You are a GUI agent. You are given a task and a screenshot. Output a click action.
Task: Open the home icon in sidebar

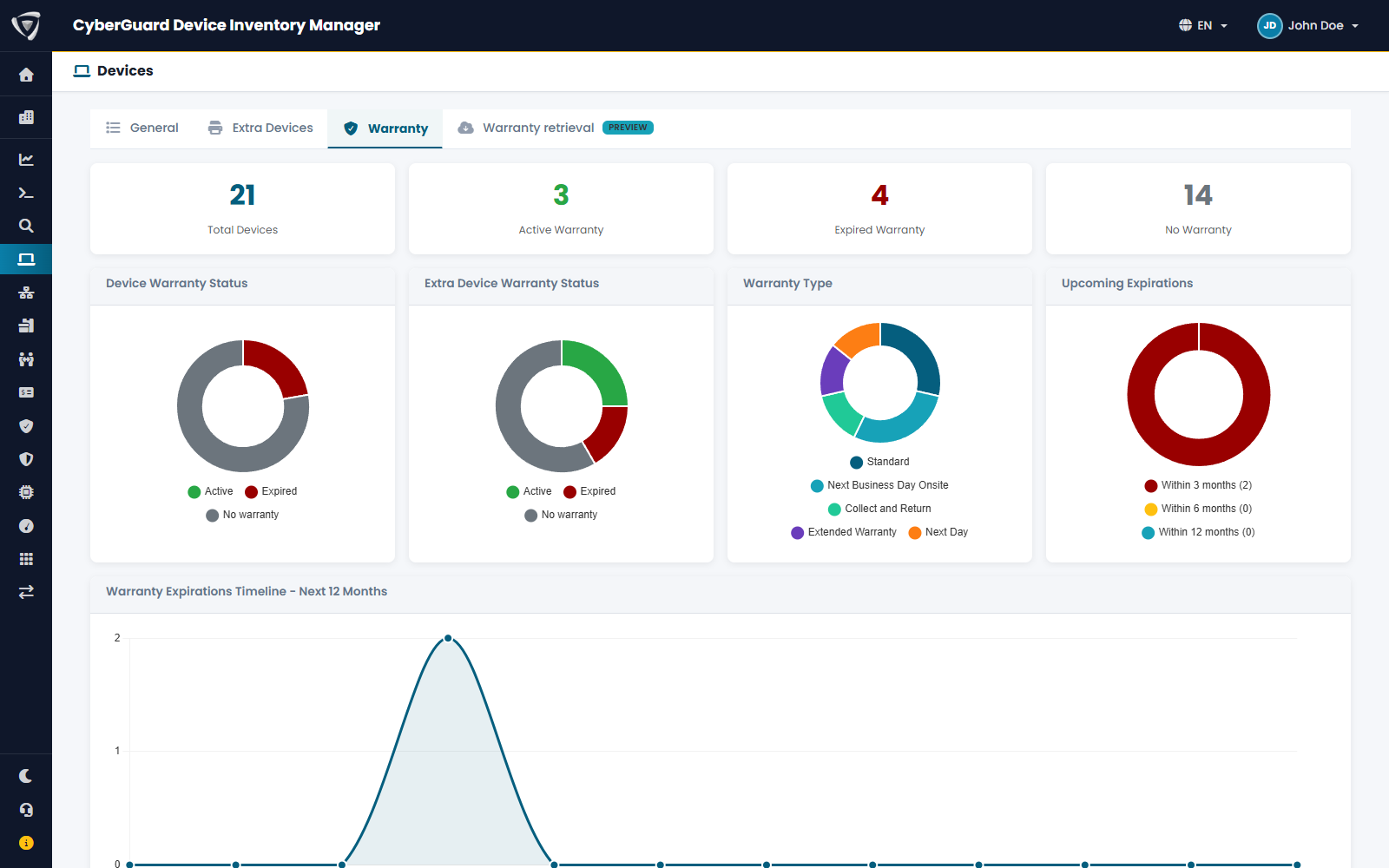(26, 76)
